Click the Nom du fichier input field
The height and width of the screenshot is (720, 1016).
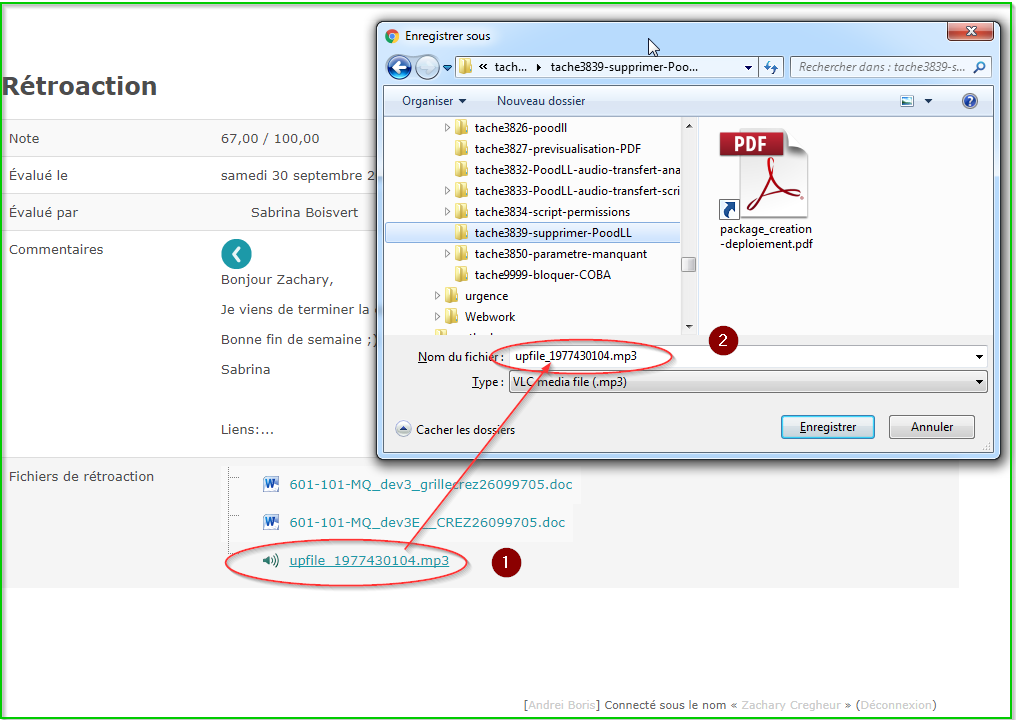click(x=740, y=357)
